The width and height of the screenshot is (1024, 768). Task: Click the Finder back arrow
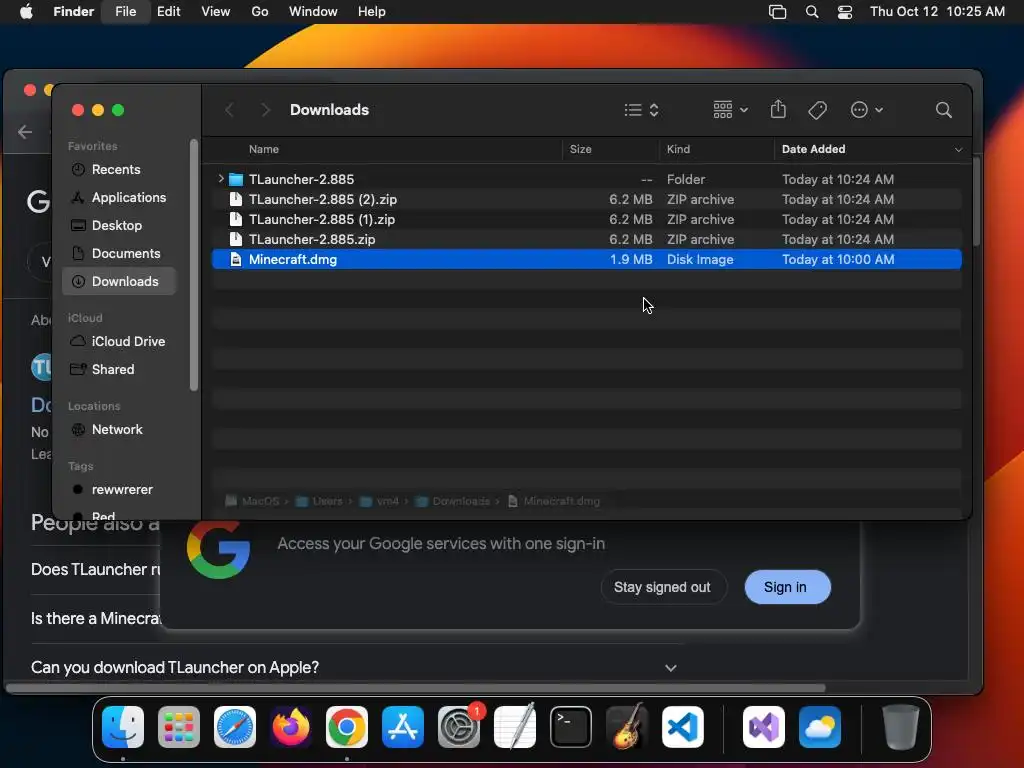click(230, 110)
